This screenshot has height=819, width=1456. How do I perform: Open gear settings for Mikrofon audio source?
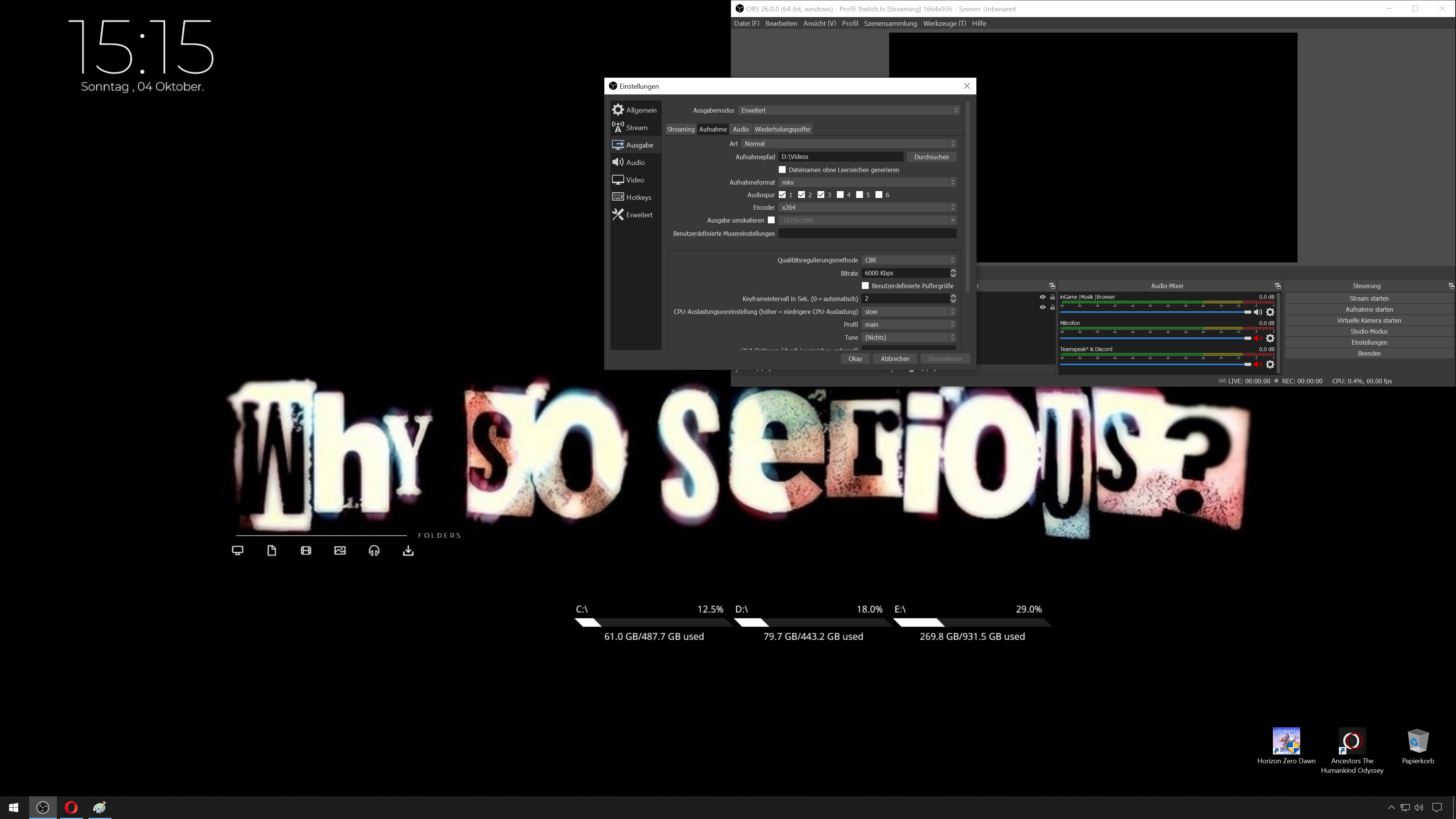[x=1270, y=338]
